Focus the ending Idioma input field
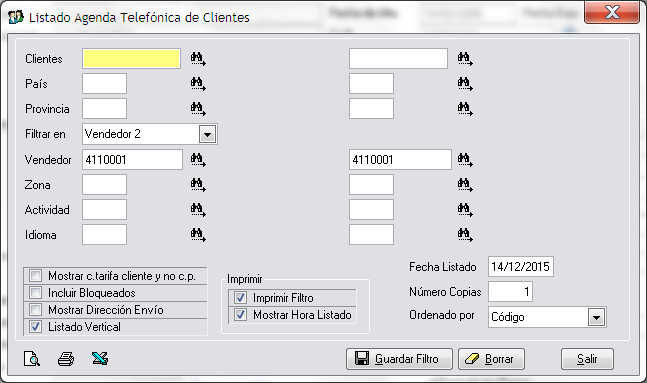The height and width of the screenshot is (383, 647). 371,235
